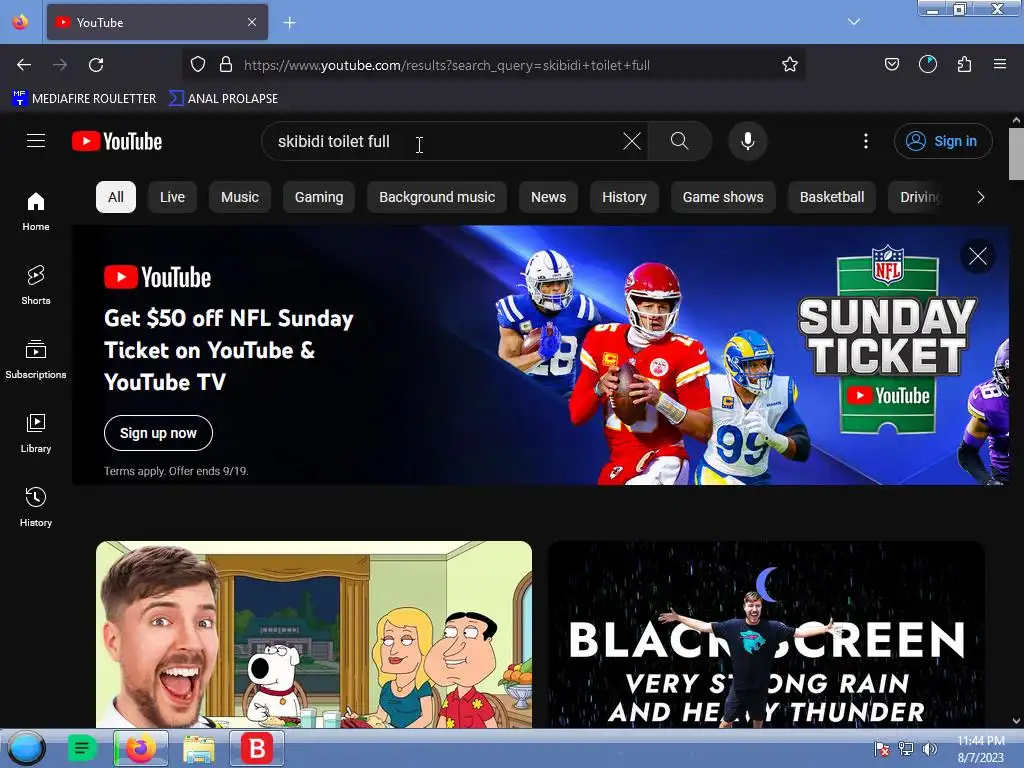This screenshot has height=768, width=1024.
Task: Click the circular Firefox account toolbar icon
Action: pos(928,64)
